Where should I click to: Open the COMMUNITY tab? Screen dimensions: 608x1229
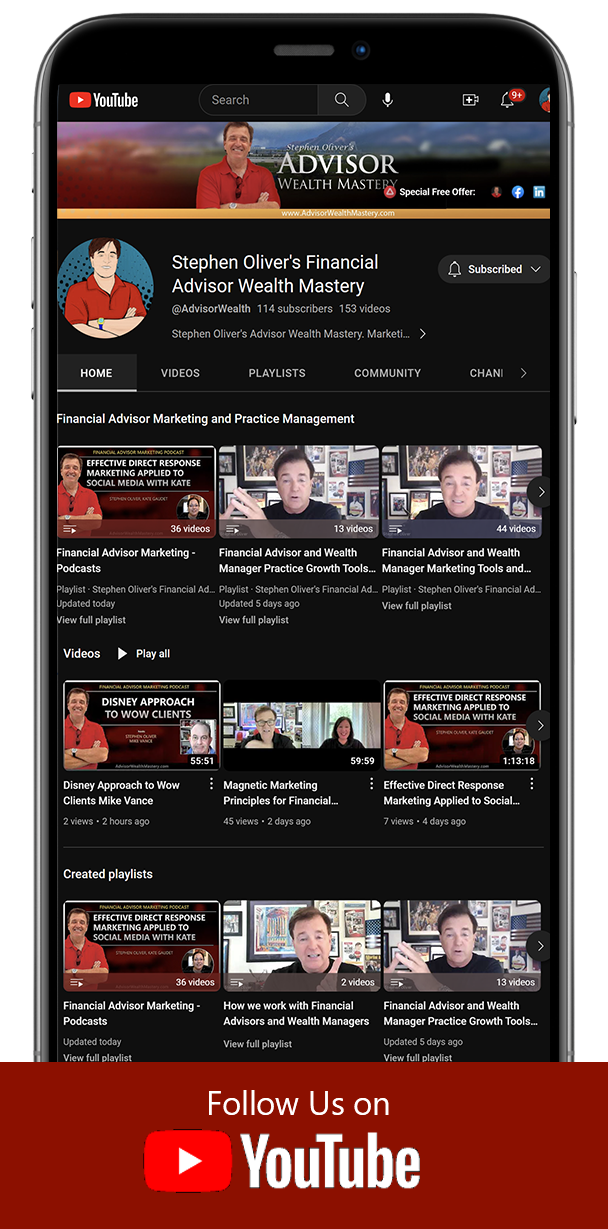[387, 373]
